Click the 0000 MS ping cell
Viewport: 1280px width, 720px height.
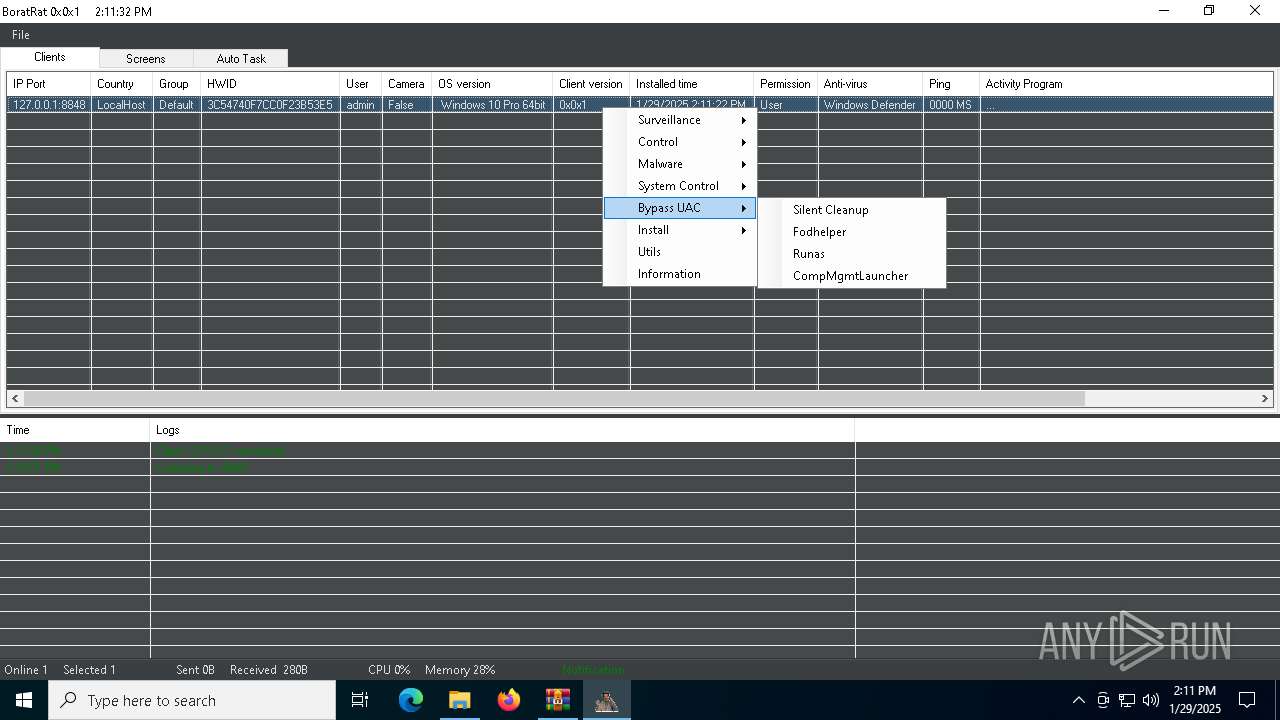(x=952, y=105)
